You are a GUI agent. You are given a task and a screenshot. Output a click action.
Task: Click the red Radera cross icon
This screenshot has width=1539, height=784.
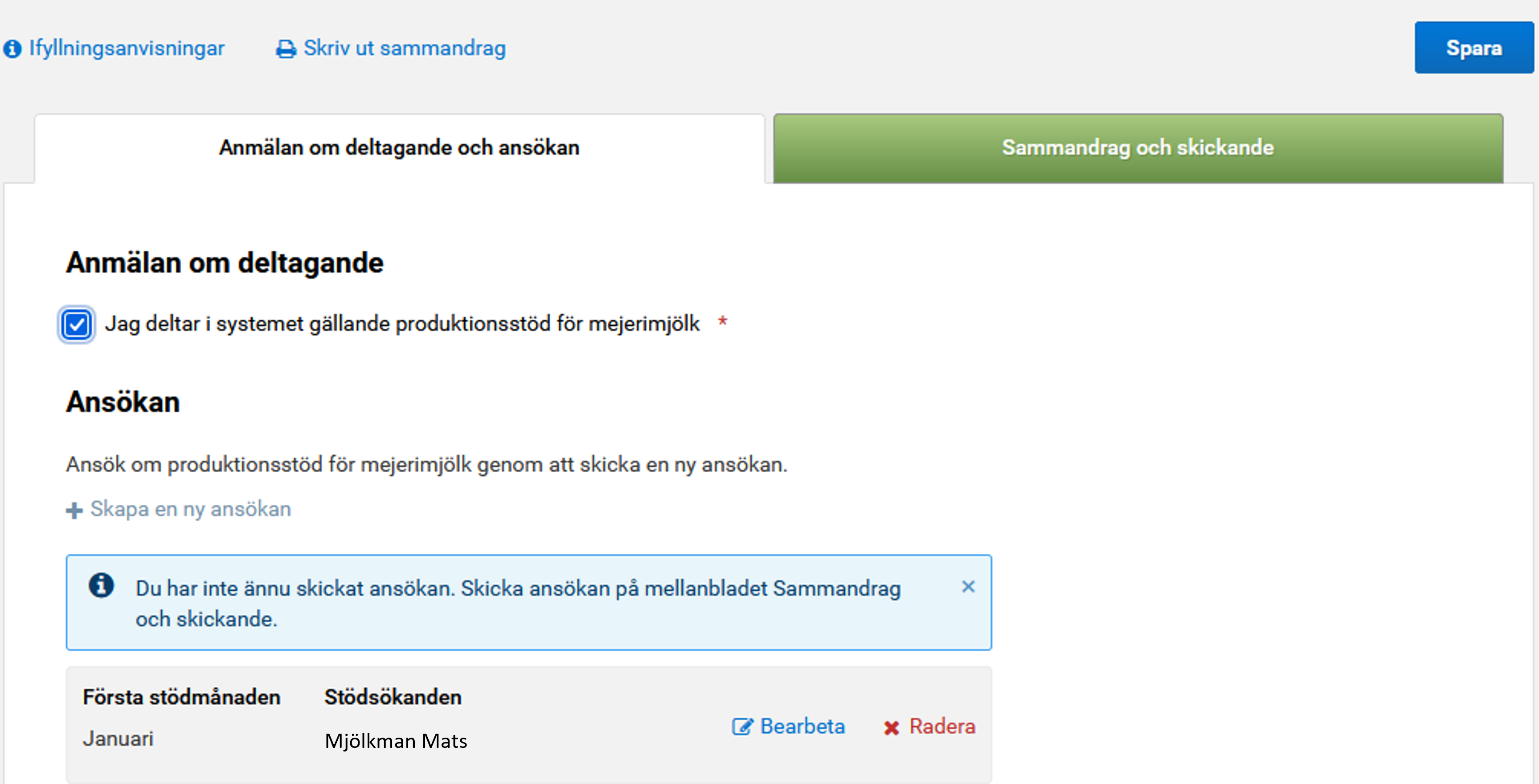[x=892, y=728]
